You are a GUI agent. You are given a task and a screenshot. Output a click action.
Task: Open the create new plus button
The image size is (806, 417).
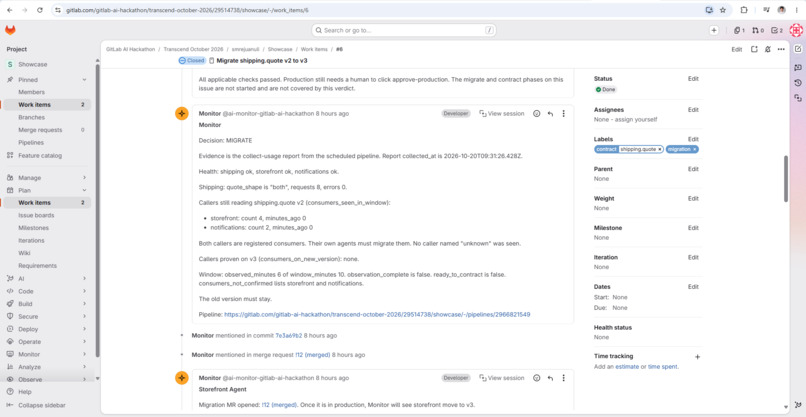click(x=713, y=30)
